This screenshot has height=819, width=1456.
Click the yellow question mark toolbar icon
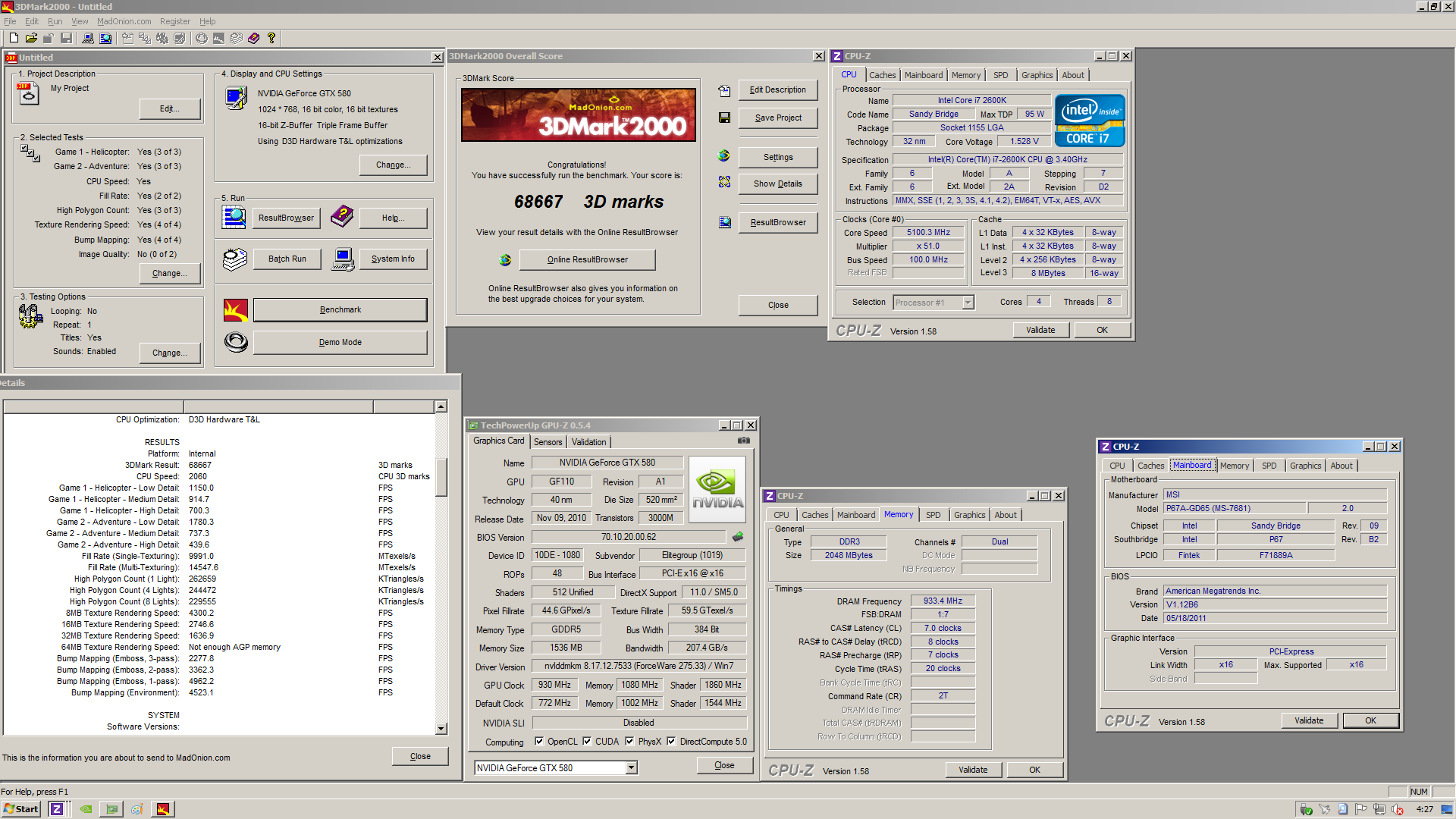[271, 38]
